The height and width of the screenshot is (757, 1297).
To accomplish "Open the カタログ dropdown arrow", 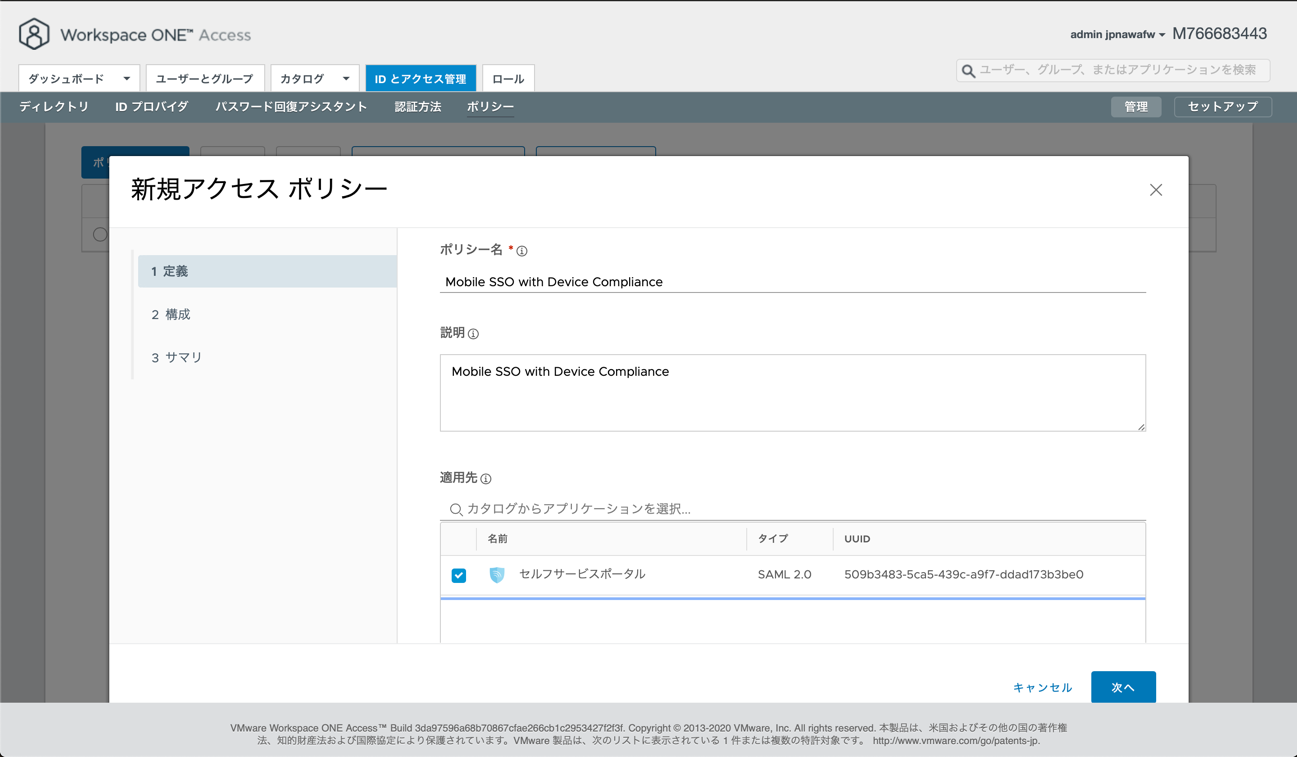I will 346,79.
